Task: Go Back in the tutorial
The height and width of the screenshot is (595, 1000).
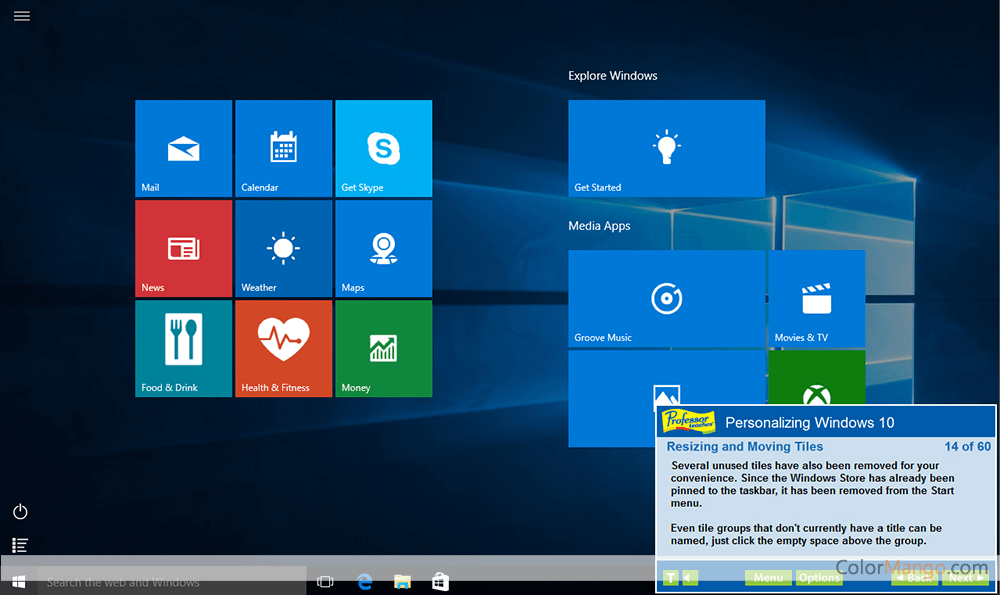Action: click(x=915, y=578)
